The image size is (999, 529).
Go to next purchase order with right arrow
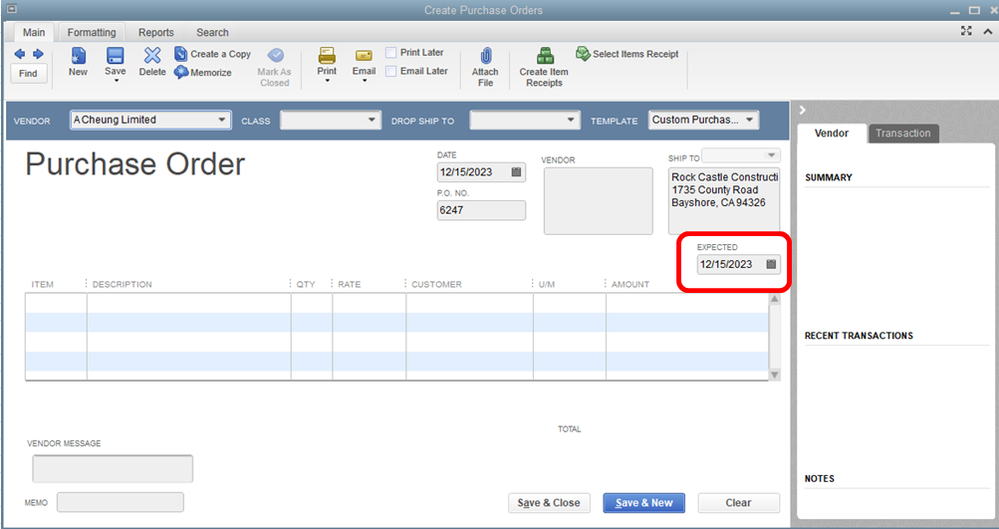38,54
